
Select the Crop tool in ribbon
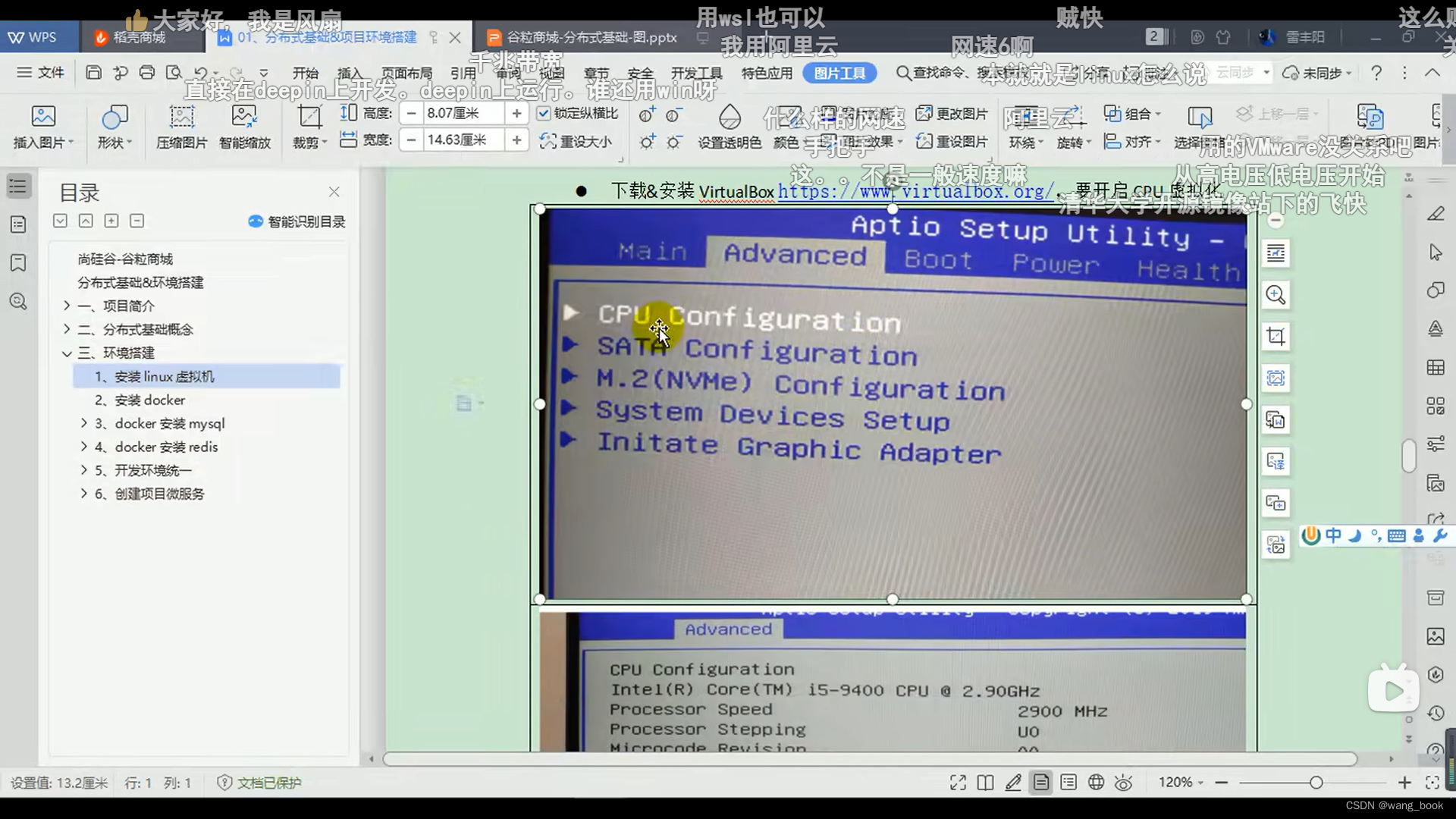pos(309,116)
